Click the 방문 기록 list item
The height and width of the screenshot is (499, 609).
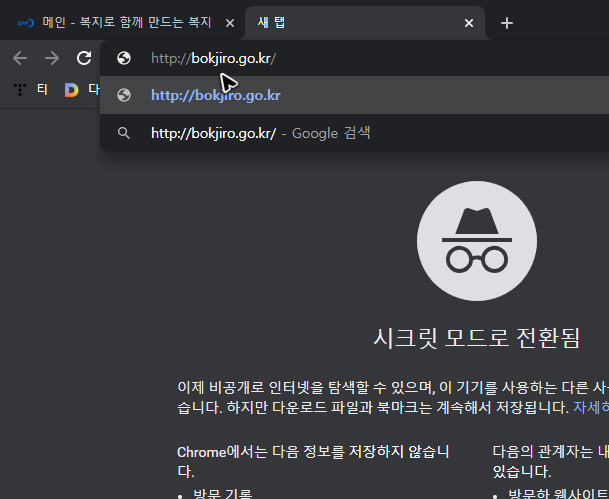point(223,494)
